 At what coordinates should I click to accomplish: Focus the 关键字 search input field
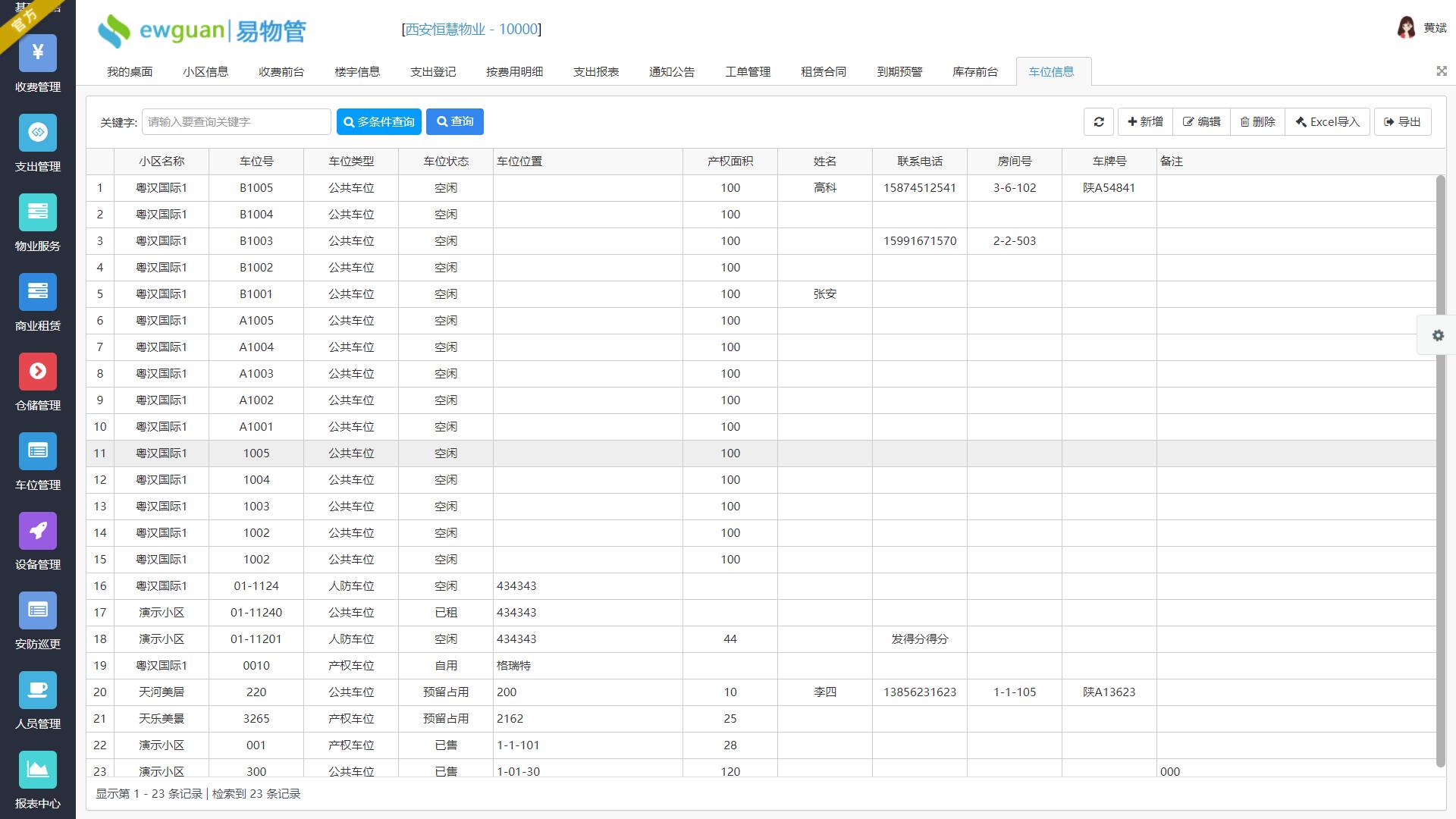coord(236,122)
